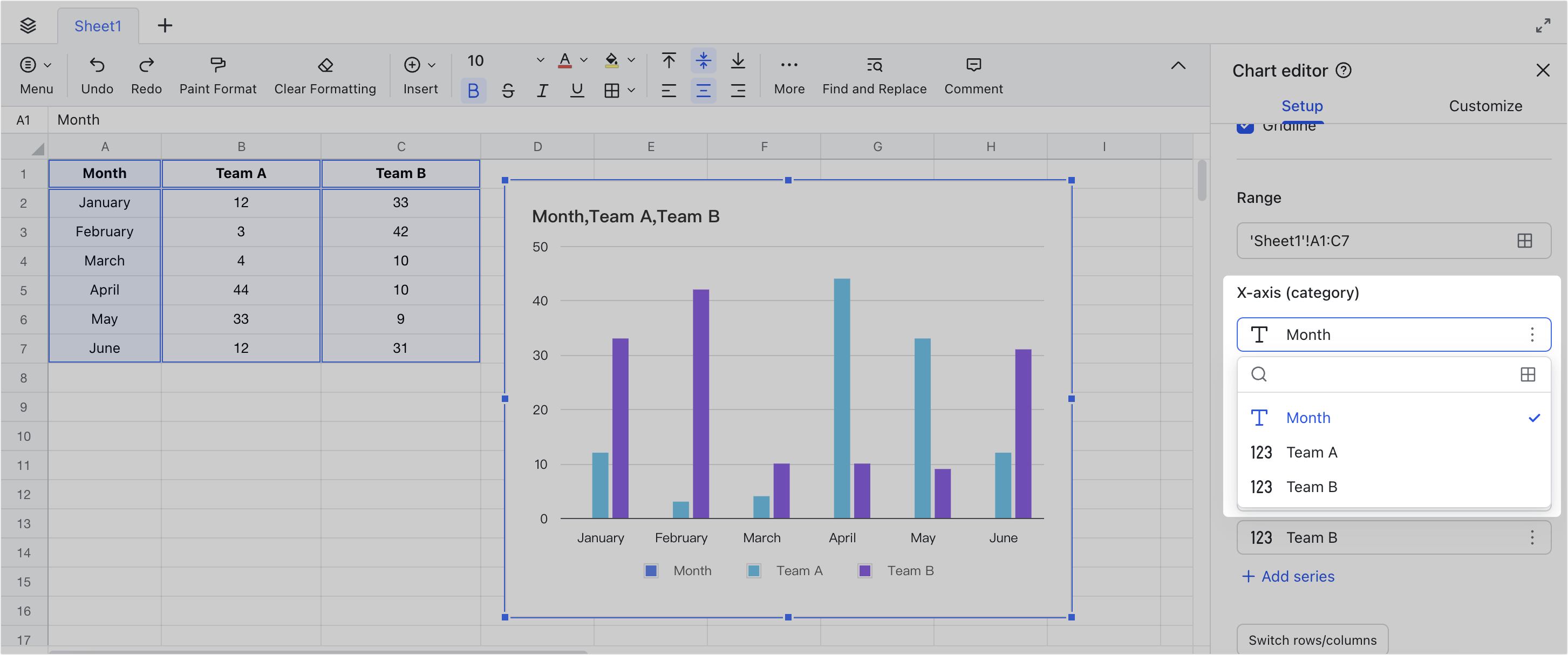Select the grid icon in Range field

click(1524, 241)
